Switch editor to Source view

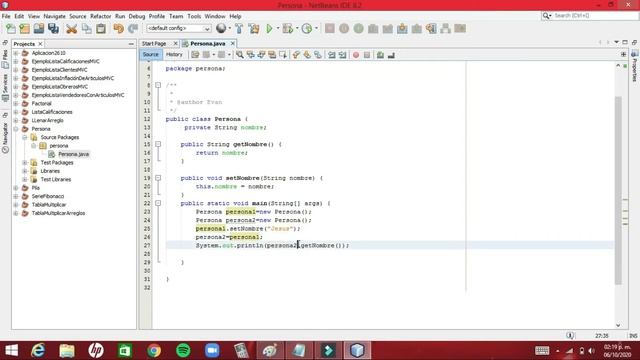pos(151,55)
